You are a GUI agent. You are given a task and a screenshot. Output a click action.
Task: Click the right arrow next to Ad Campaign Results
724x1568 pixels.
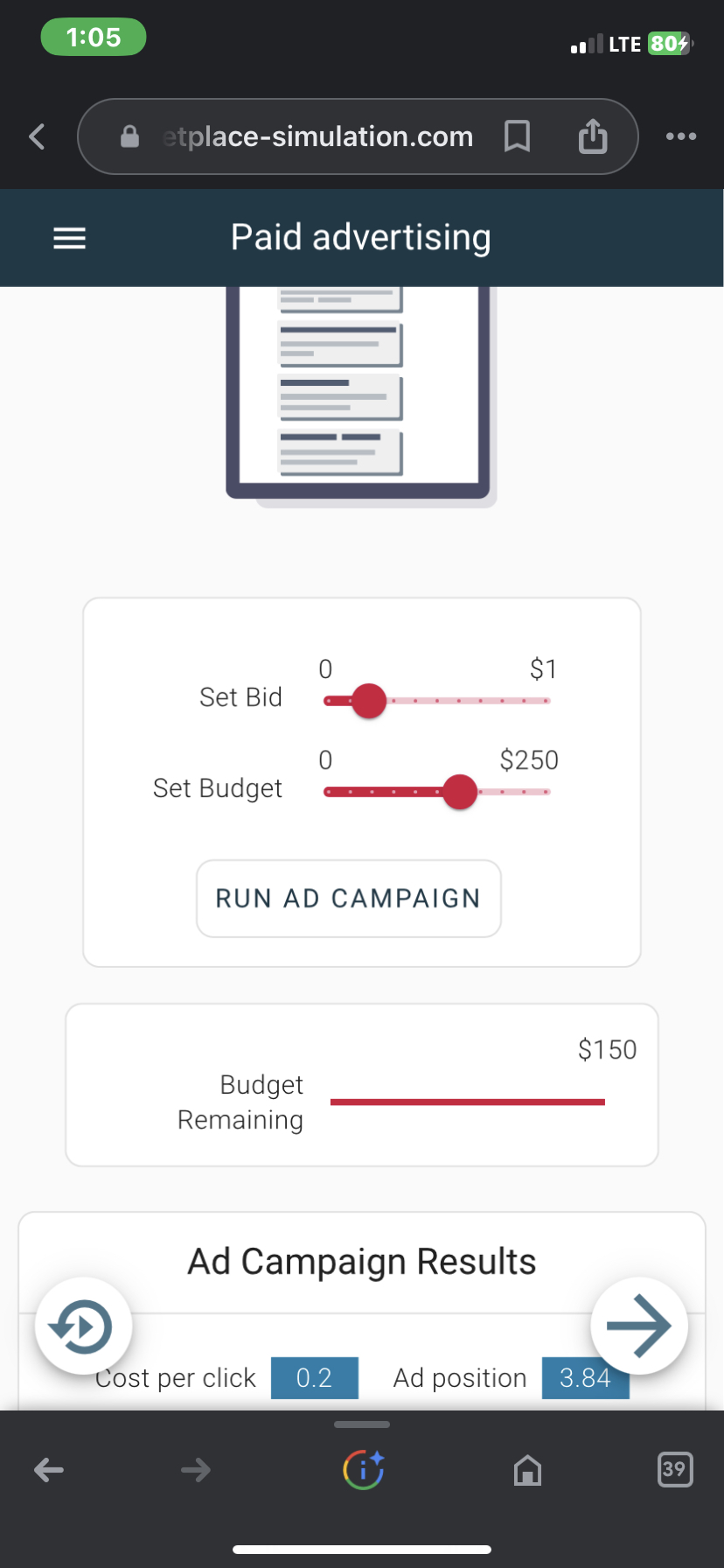[x=639, y=1325]
